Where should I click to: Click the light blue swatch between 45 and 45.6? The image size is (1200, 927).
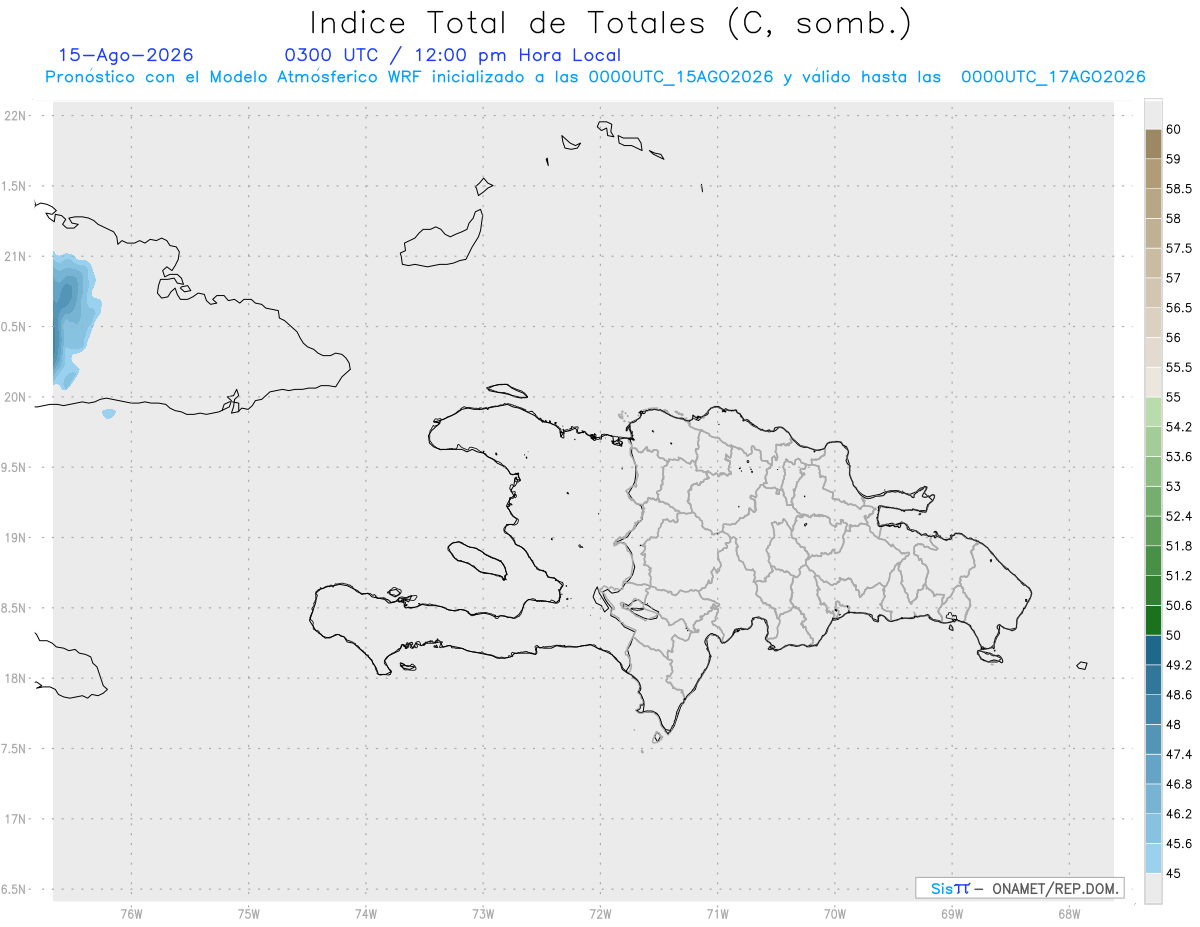coord(1153,858)
